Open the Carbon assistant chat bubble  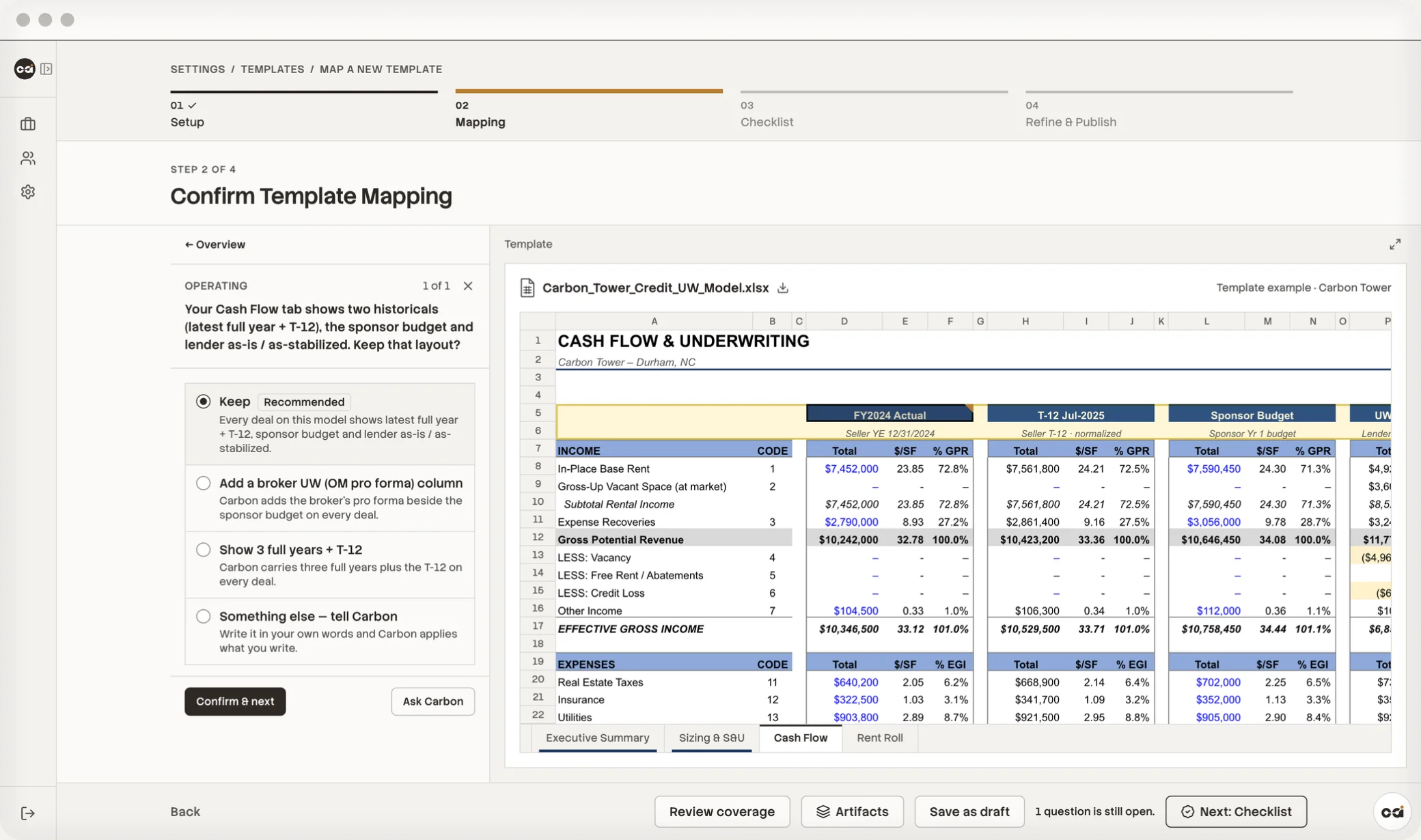[x=1392, y=811]
